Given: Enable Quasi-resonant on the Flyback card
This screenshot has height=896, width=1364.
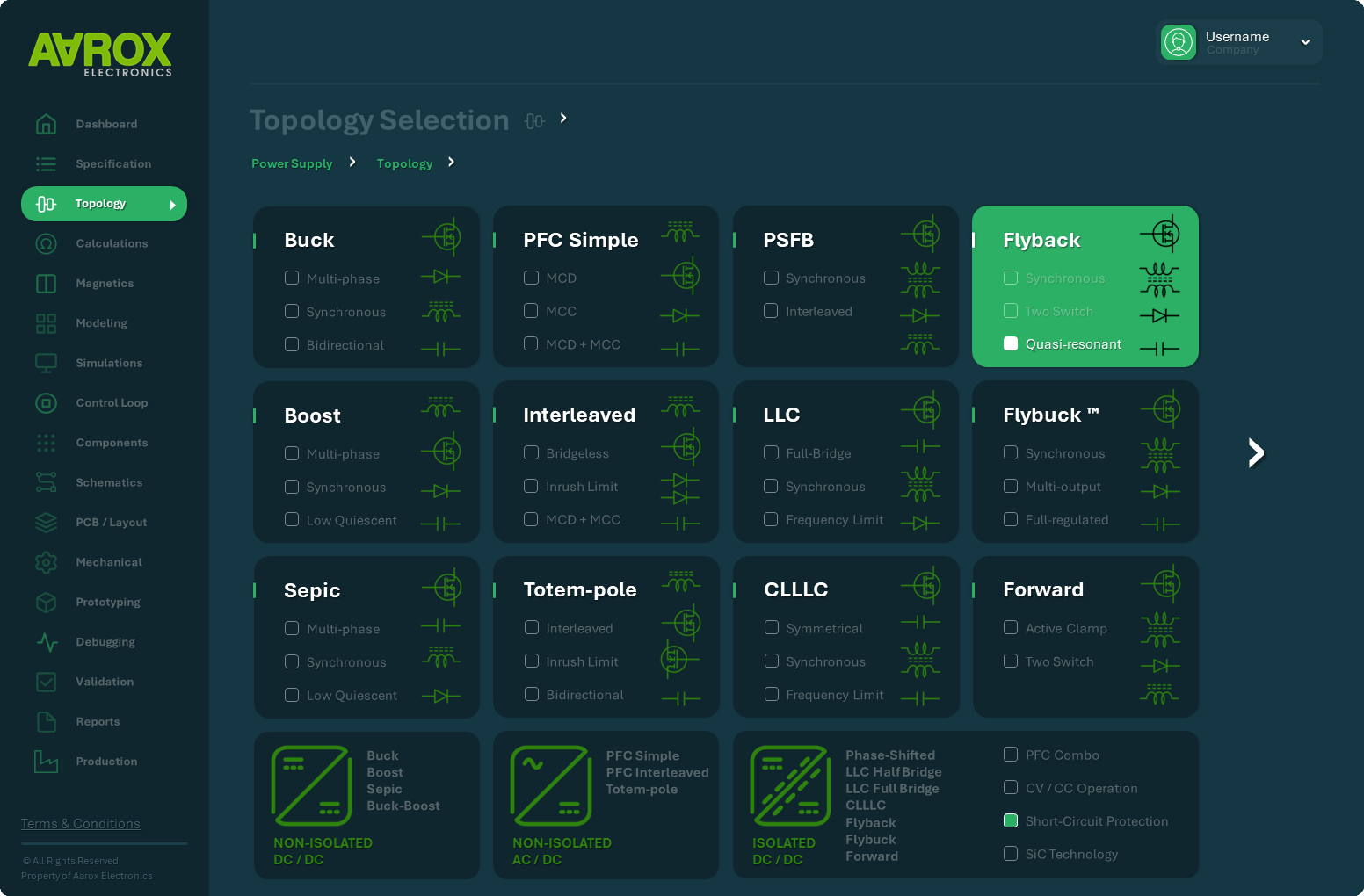Looking at the screenshot, I should (x=1011, y=344).
